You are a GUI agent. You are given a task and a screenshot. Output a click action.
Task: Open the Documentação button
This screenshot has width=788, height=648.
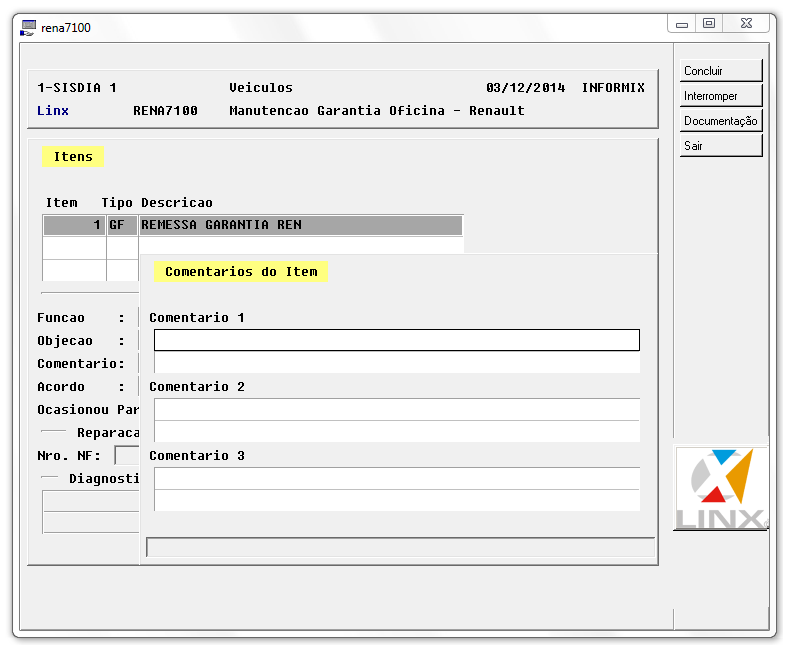pyautogui.click(x=721, y=121)
